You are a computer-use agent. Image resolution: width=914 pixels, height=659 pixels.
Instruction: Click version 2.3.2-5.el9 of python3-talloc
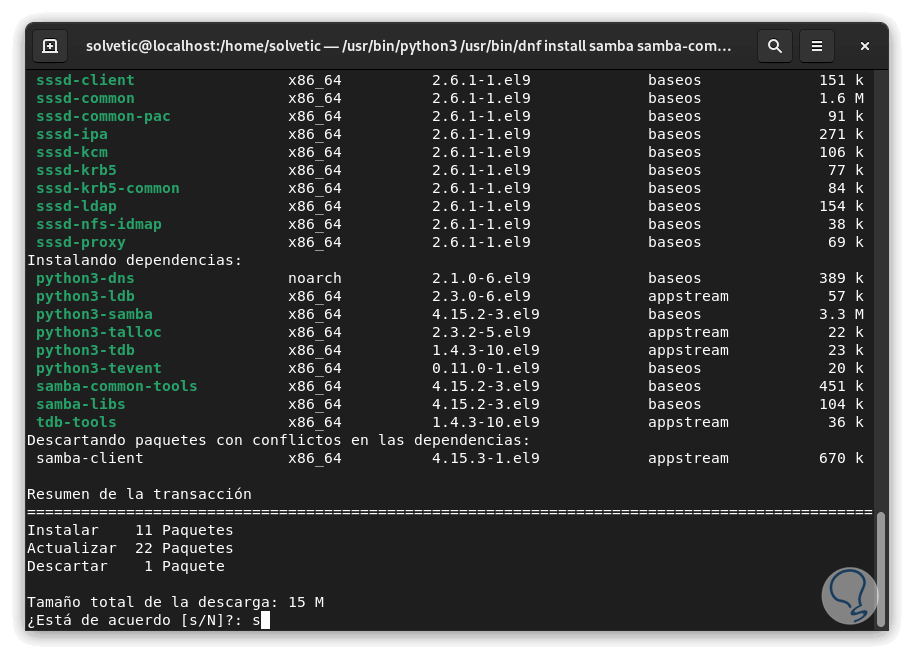click(481, 332)
